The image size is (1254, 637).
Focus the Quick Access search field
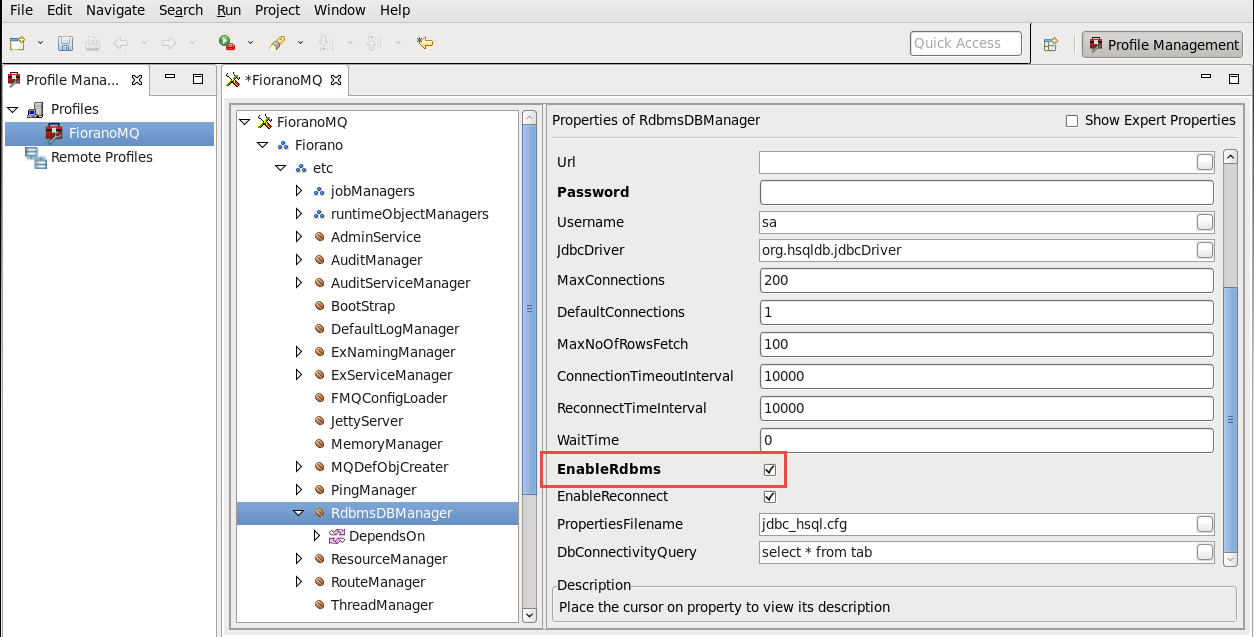click(966, 43)
